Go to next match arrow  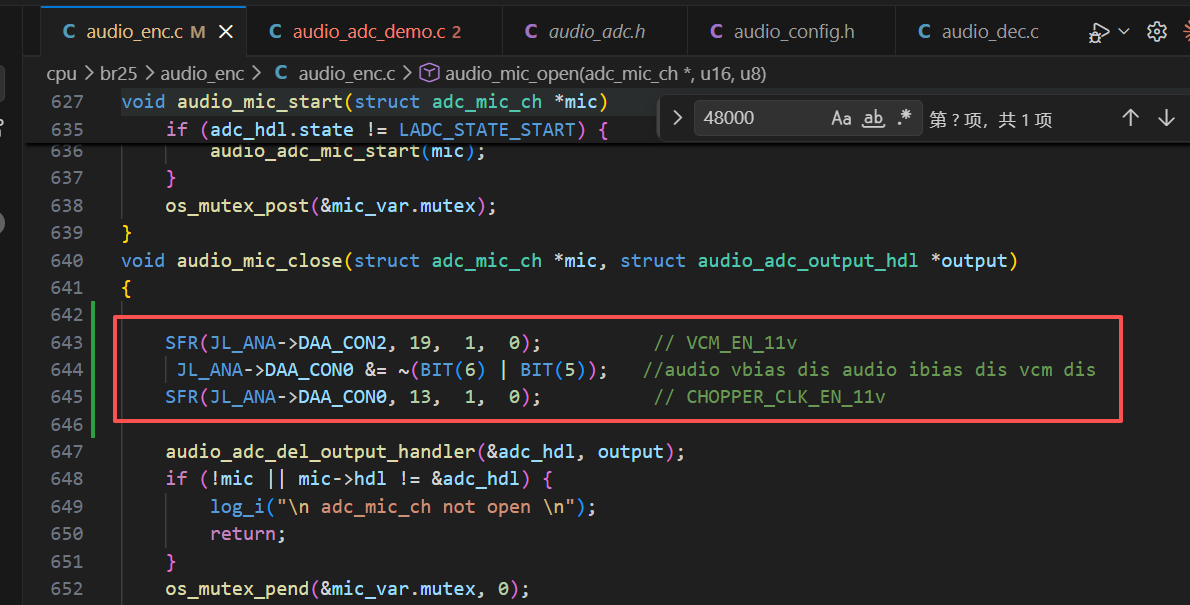coord(1166,118)
